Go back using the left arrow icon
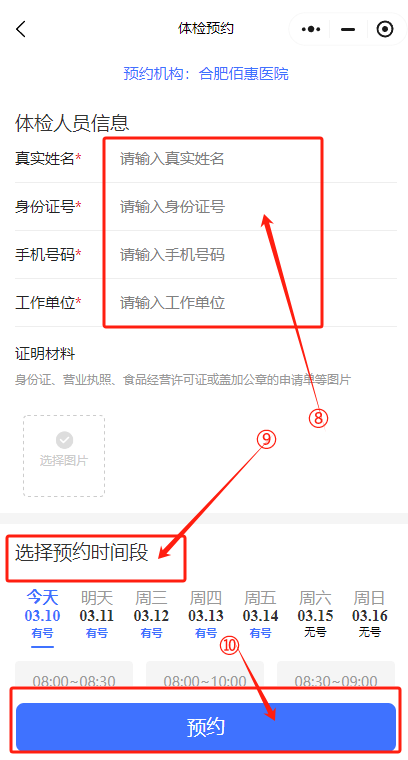The width and height of the screenshot is (408, 760). pyautogui.click(x=21, y=29)
